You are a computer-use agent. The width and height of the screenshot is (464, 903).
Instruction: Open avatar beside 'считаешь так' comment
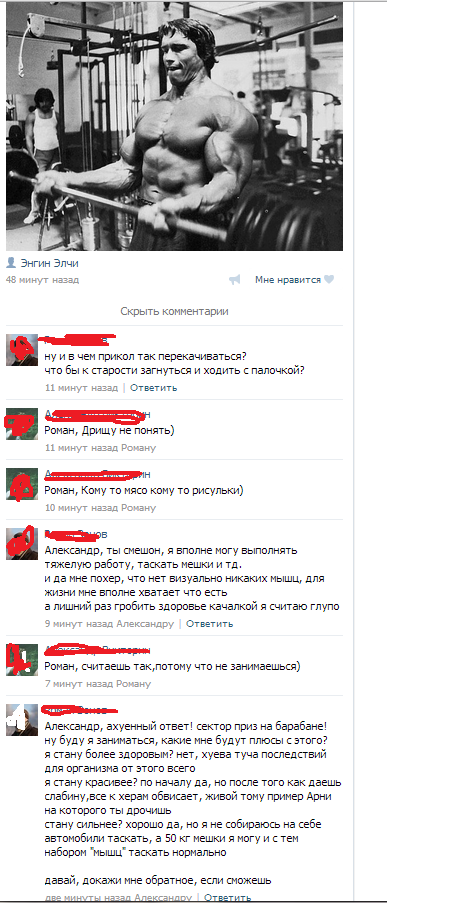(x=22, y=660)
